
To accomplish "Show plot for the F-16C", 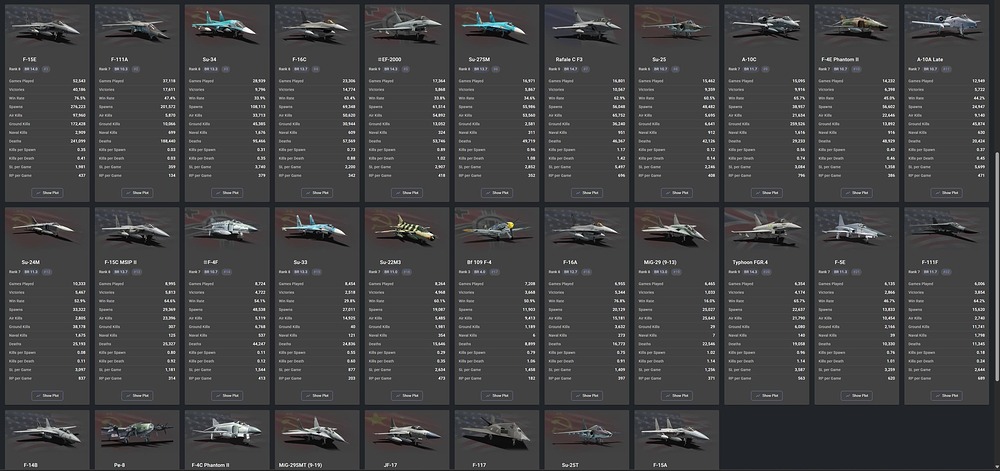I will pyautogui.click(x=316, y=192).
